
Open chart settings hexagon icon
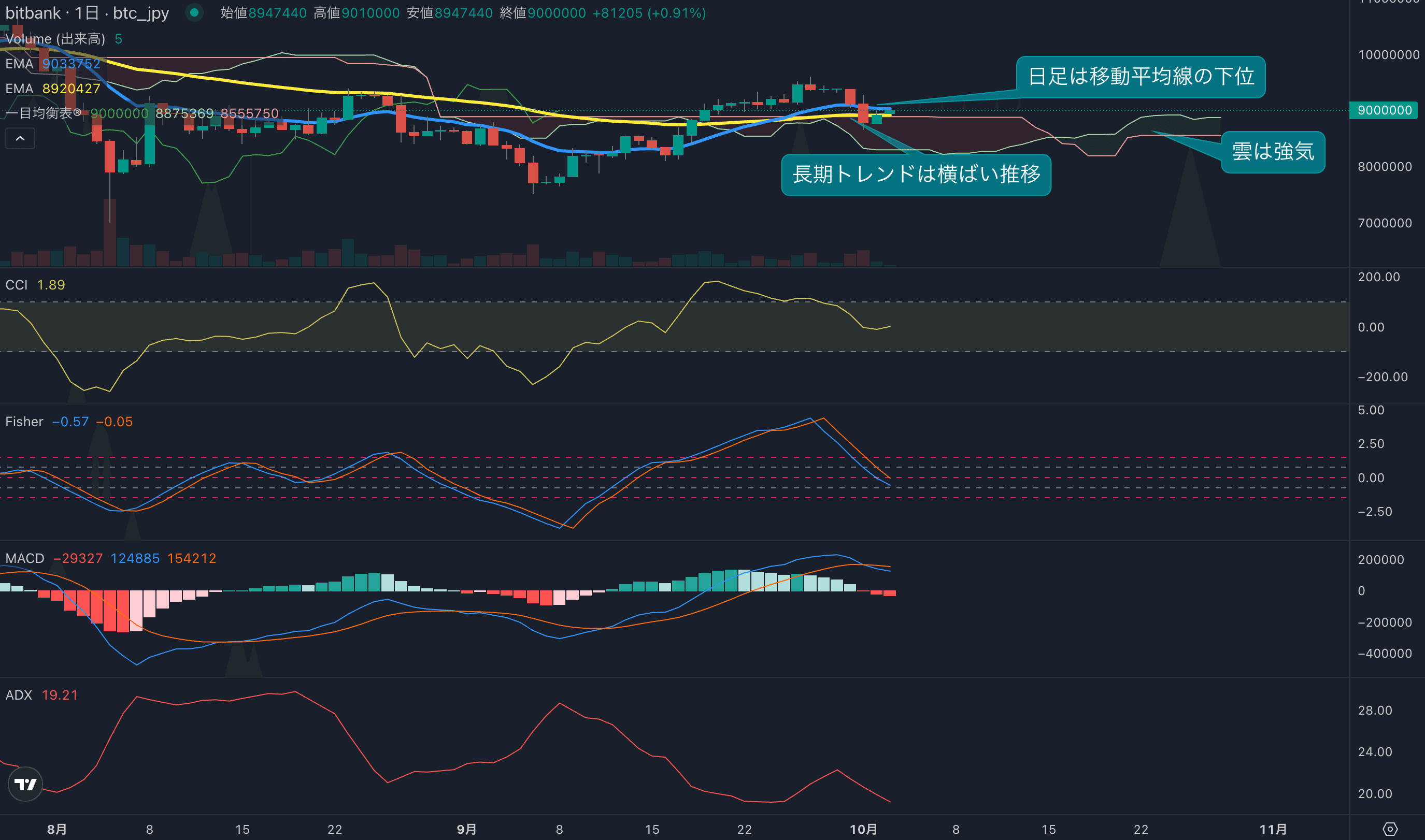pyautogui.click(x=1390, y=829)
